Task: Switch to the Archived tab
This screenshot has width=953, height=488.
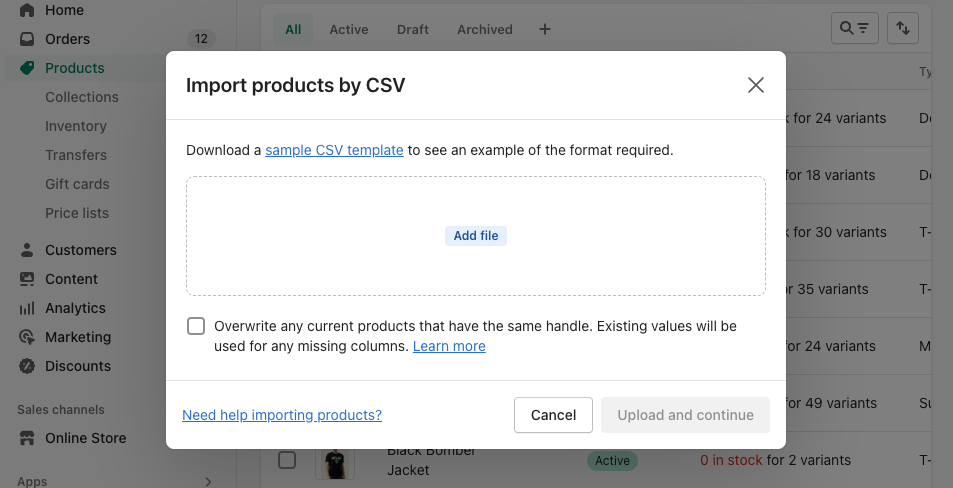Action: (x=485, y=29)
